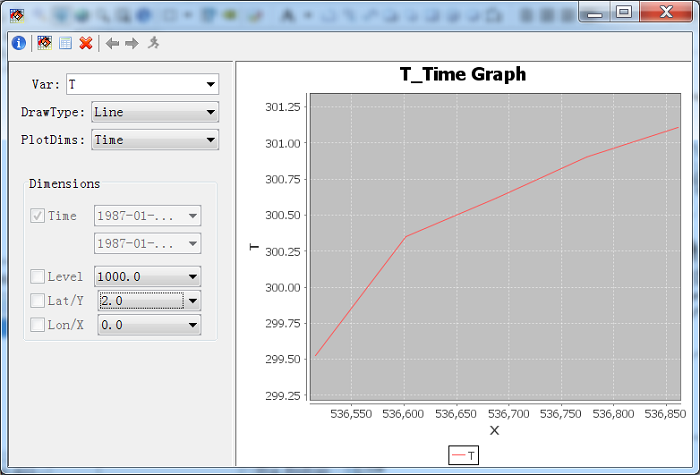
Task: Toggle the Lon/X dimension checkbox
Action: pyautogui.click(x=37, y=325)
